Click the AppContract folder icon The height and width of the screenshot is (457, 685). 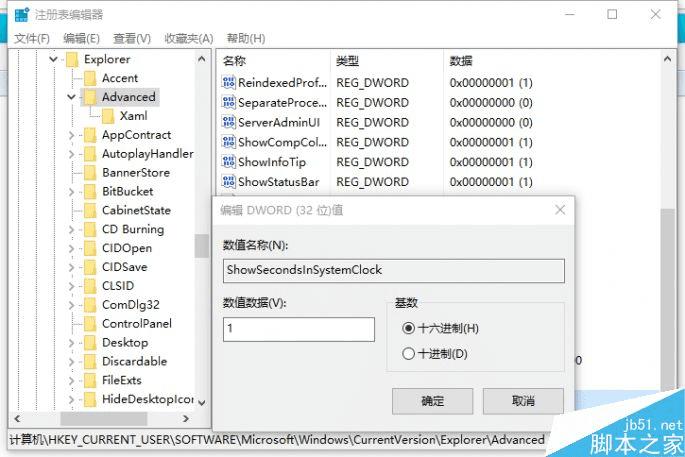click(90, 135)
